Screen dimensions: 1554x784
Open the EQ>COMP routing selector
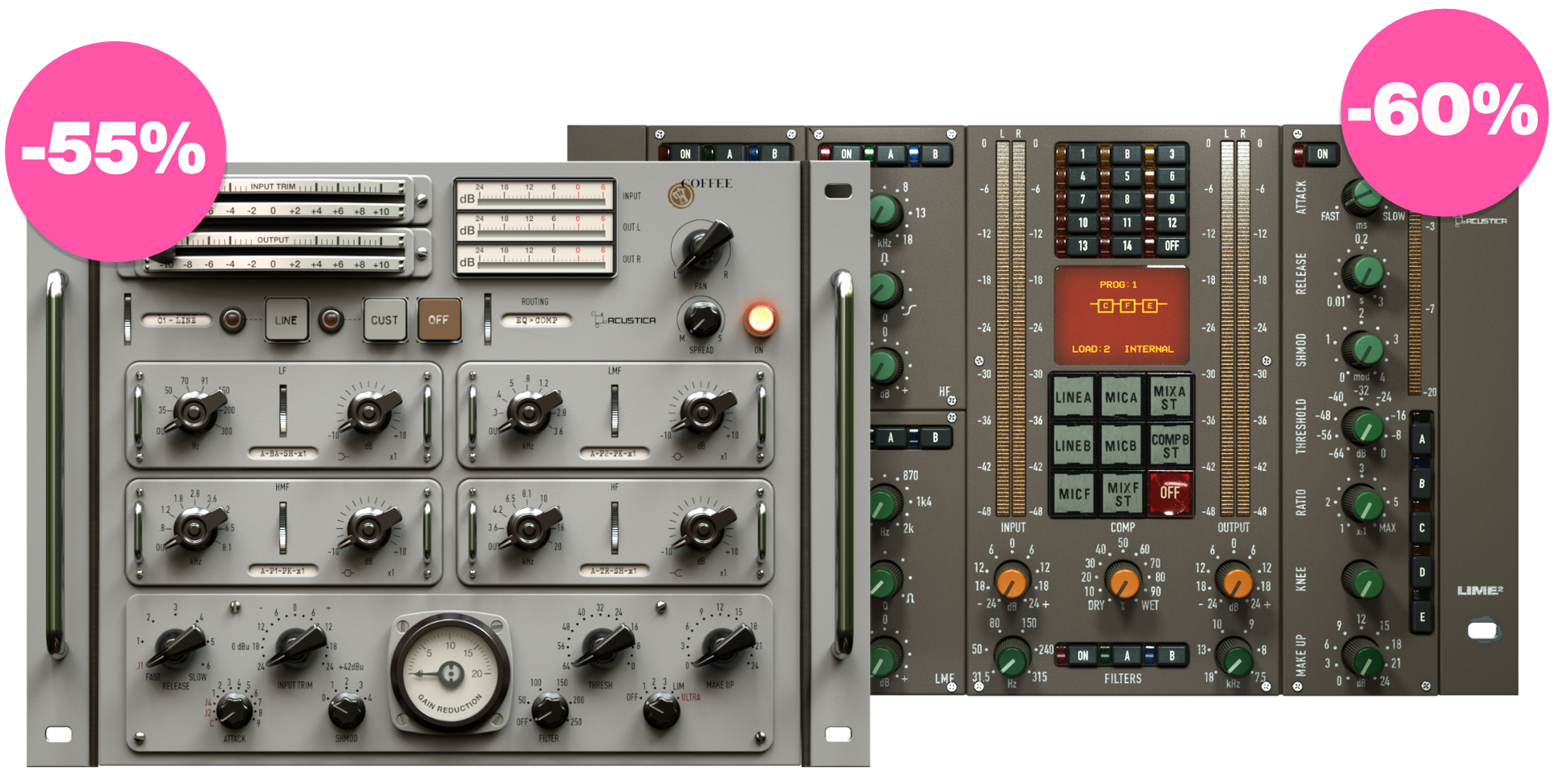click(537, 320)
